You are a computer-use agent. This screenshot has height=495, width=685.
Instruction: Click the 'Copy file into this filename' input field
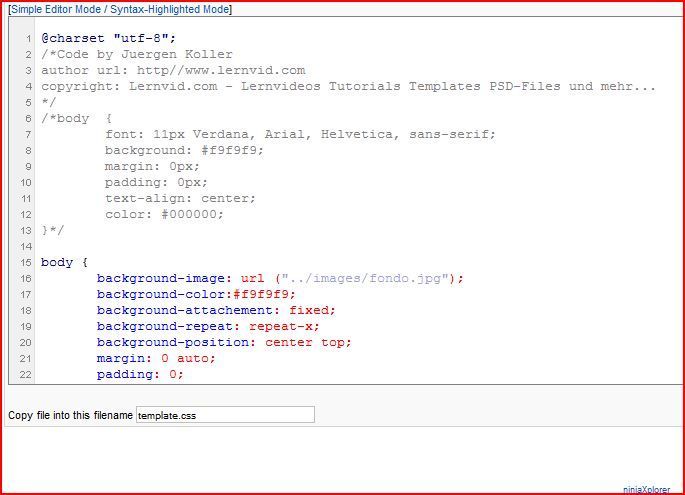(x=225, y=415)
